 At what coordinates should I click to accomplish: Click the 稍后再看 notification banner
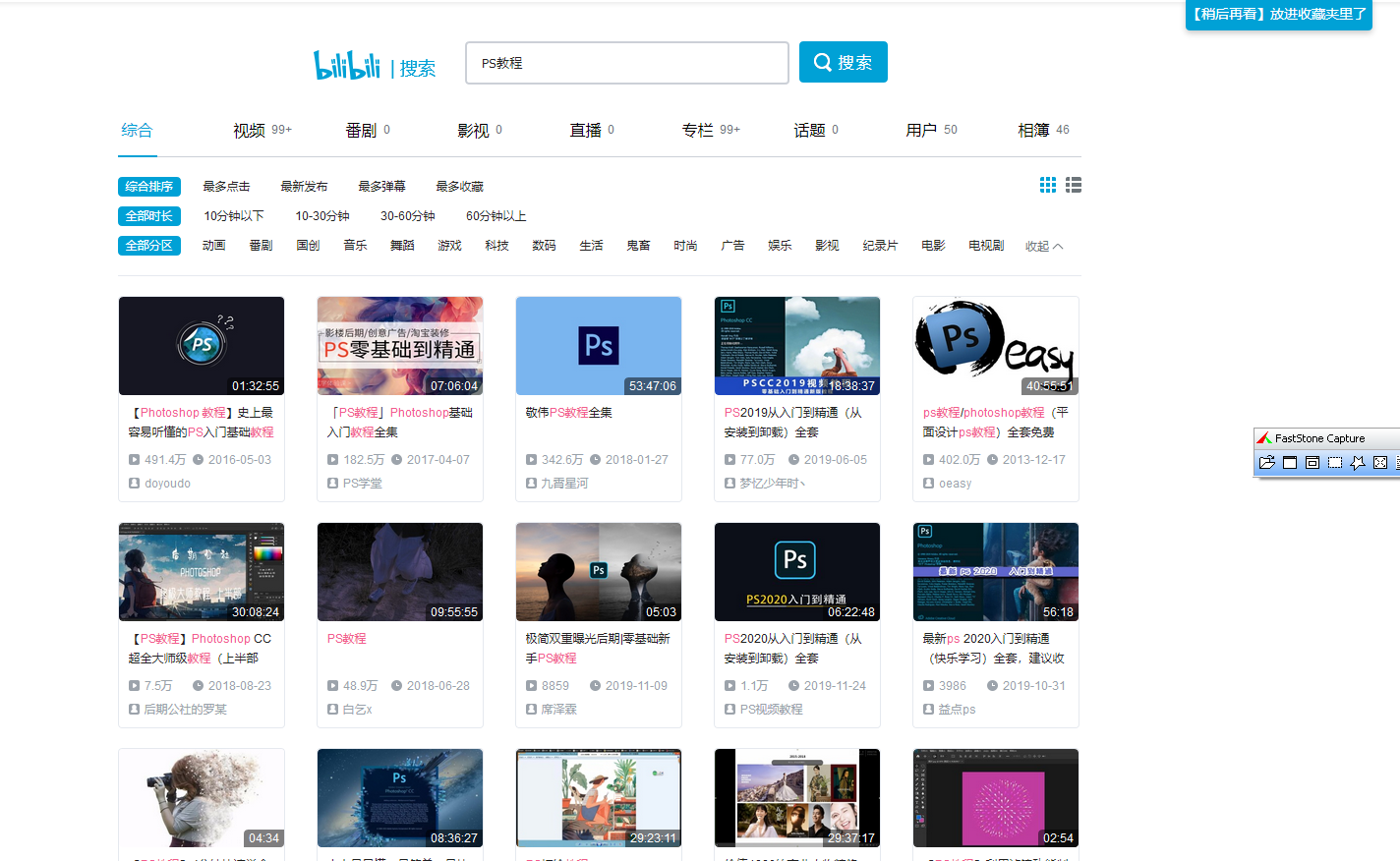pos(1278,15)
